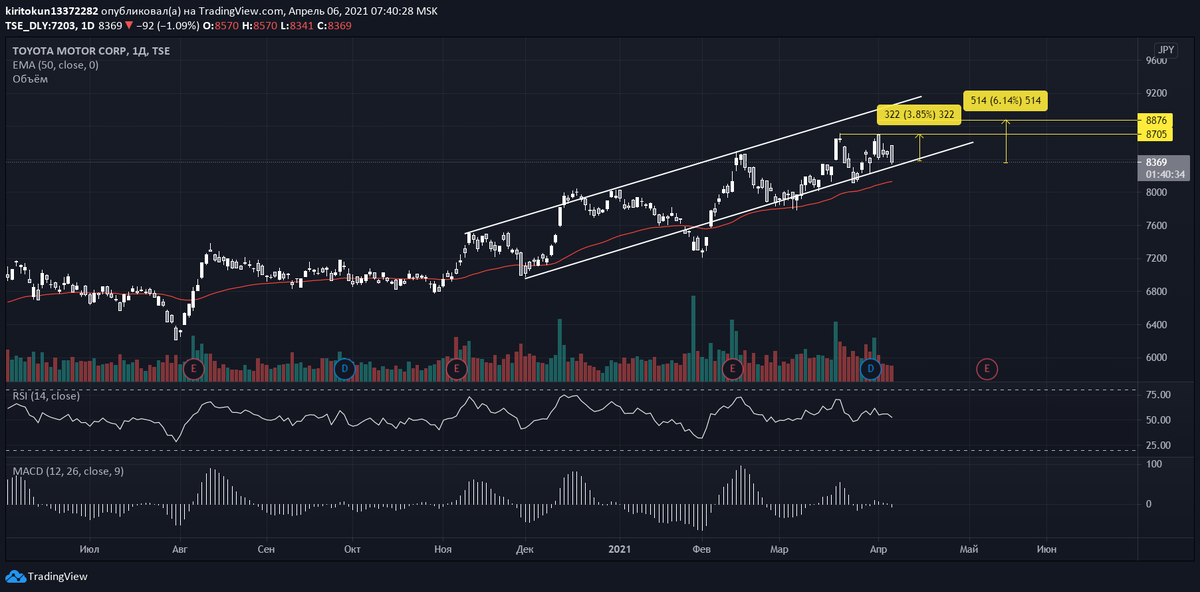The image size is (1200, 592).
Task: Click the Фев month label
Action: click(702, 549)
